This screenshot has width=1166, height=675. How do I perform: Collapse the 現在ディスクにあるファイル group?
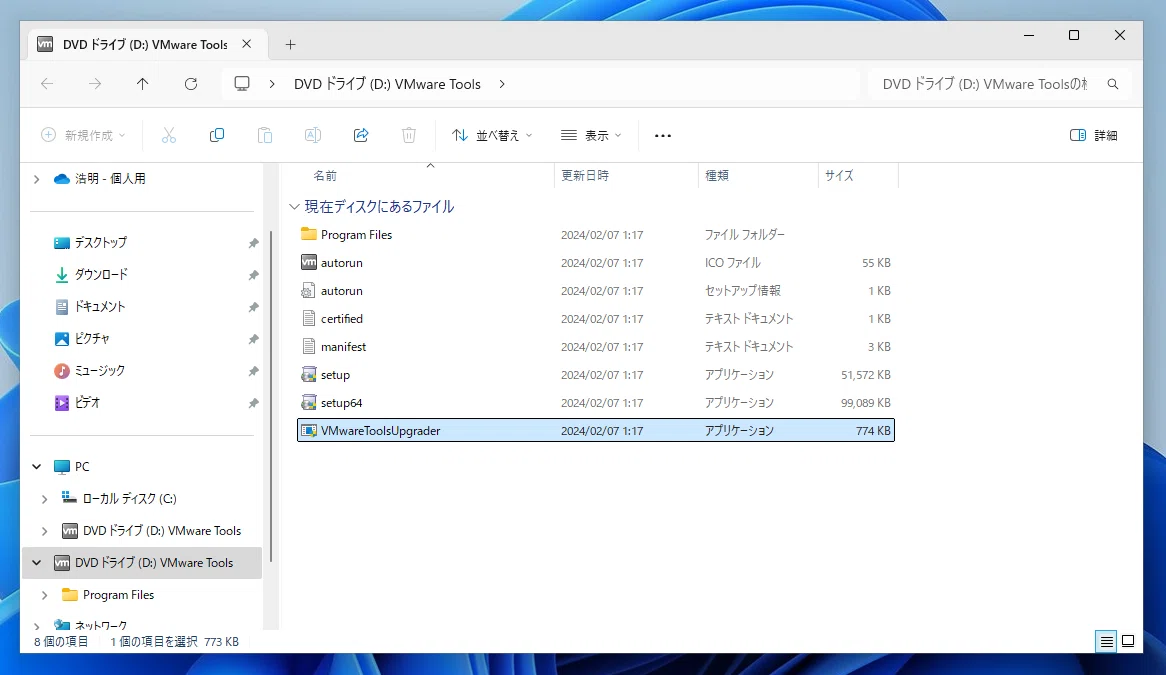pyautogui.click(x=294, y=207)
